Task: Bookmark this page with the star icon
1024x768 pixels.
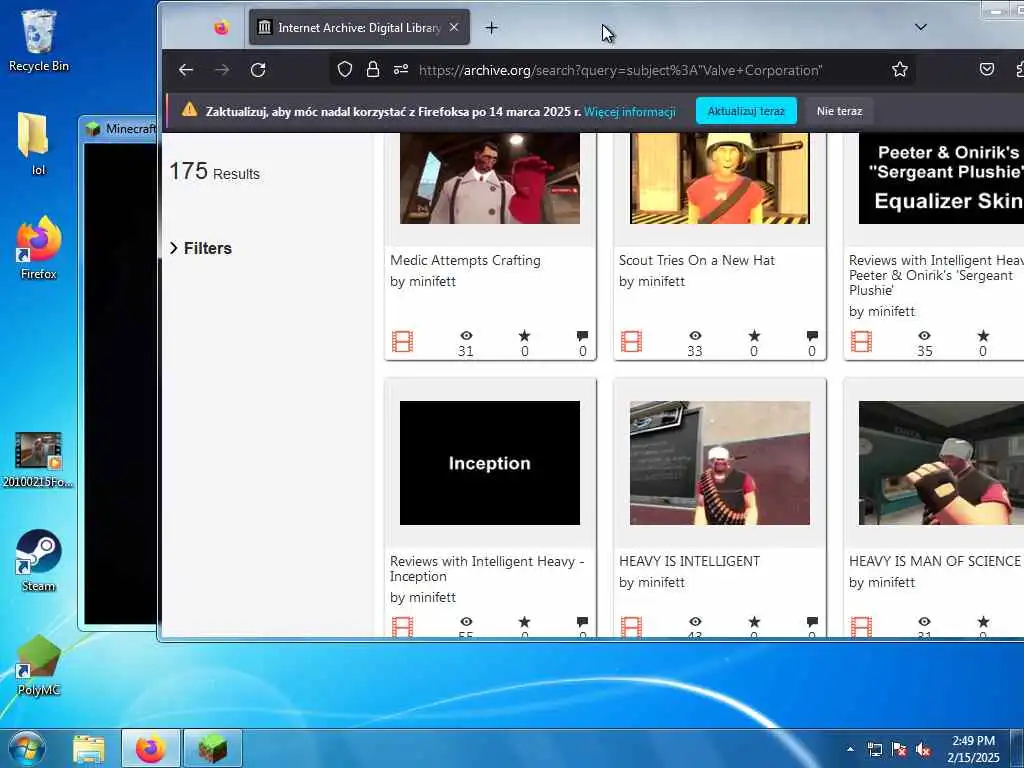Action: [x=900, y=69]
